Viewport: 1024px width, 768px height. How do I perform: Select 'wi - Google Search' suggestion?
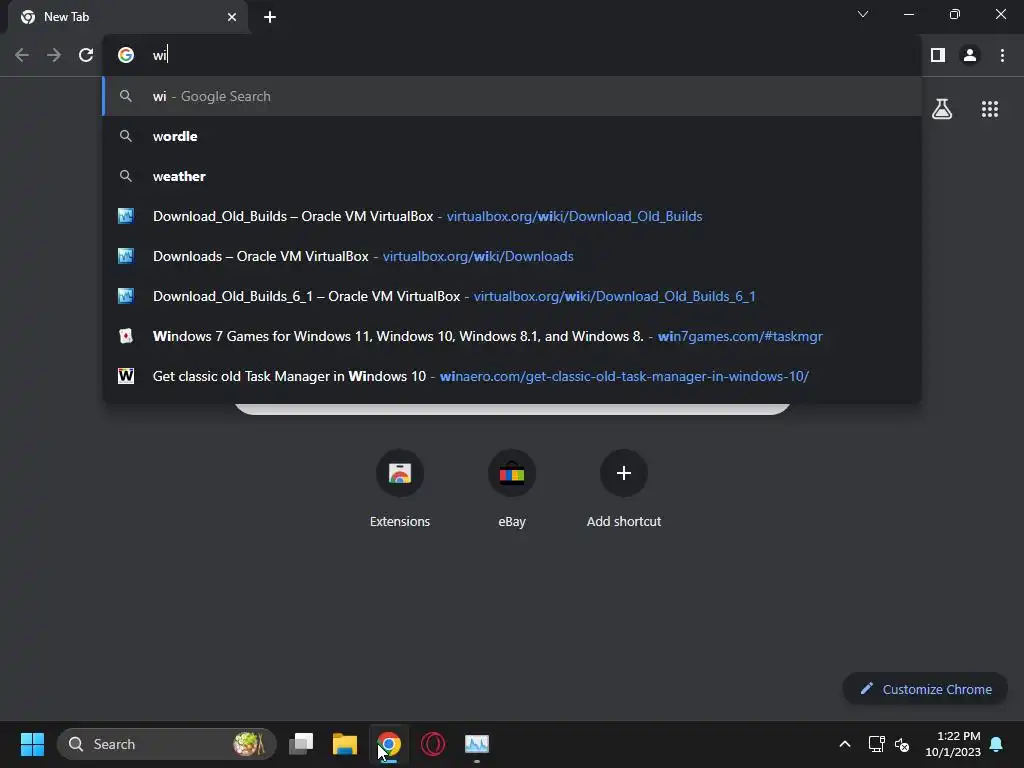tap(512, 96)
